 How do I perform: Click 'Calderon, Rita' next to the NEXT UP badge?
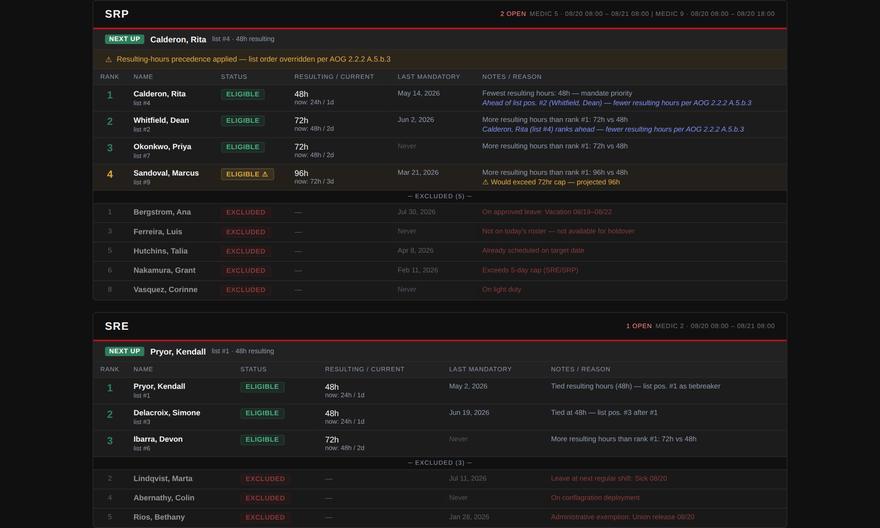pyautogui.click(x=178, y=40)
